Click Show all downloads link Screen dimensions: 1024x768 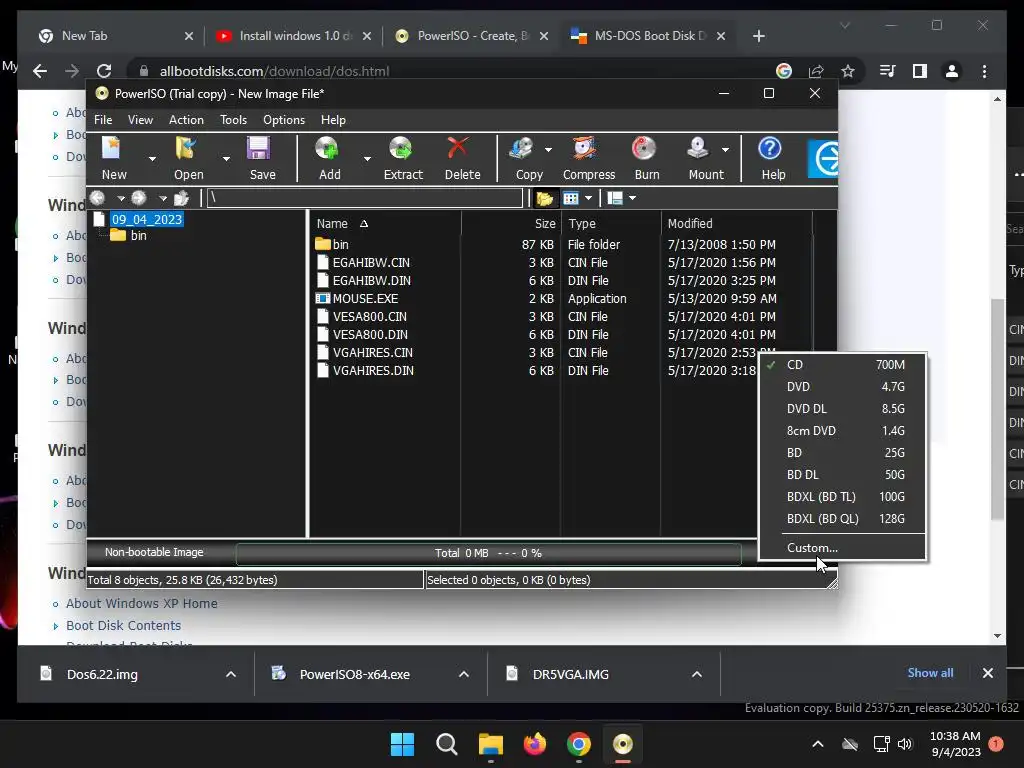pos(930,673)
